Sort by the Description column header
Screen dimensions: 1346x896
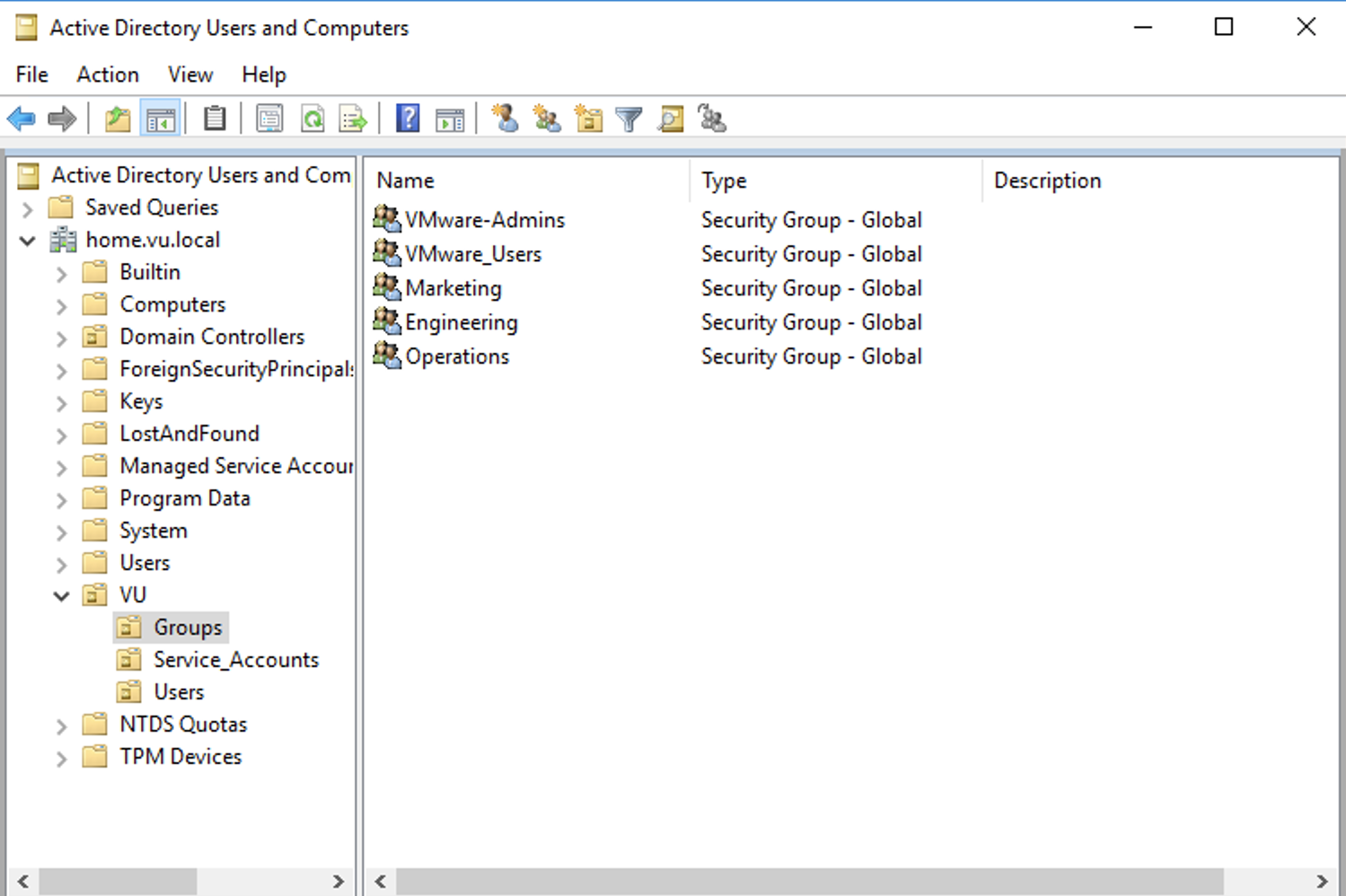tap(1159, 180)
